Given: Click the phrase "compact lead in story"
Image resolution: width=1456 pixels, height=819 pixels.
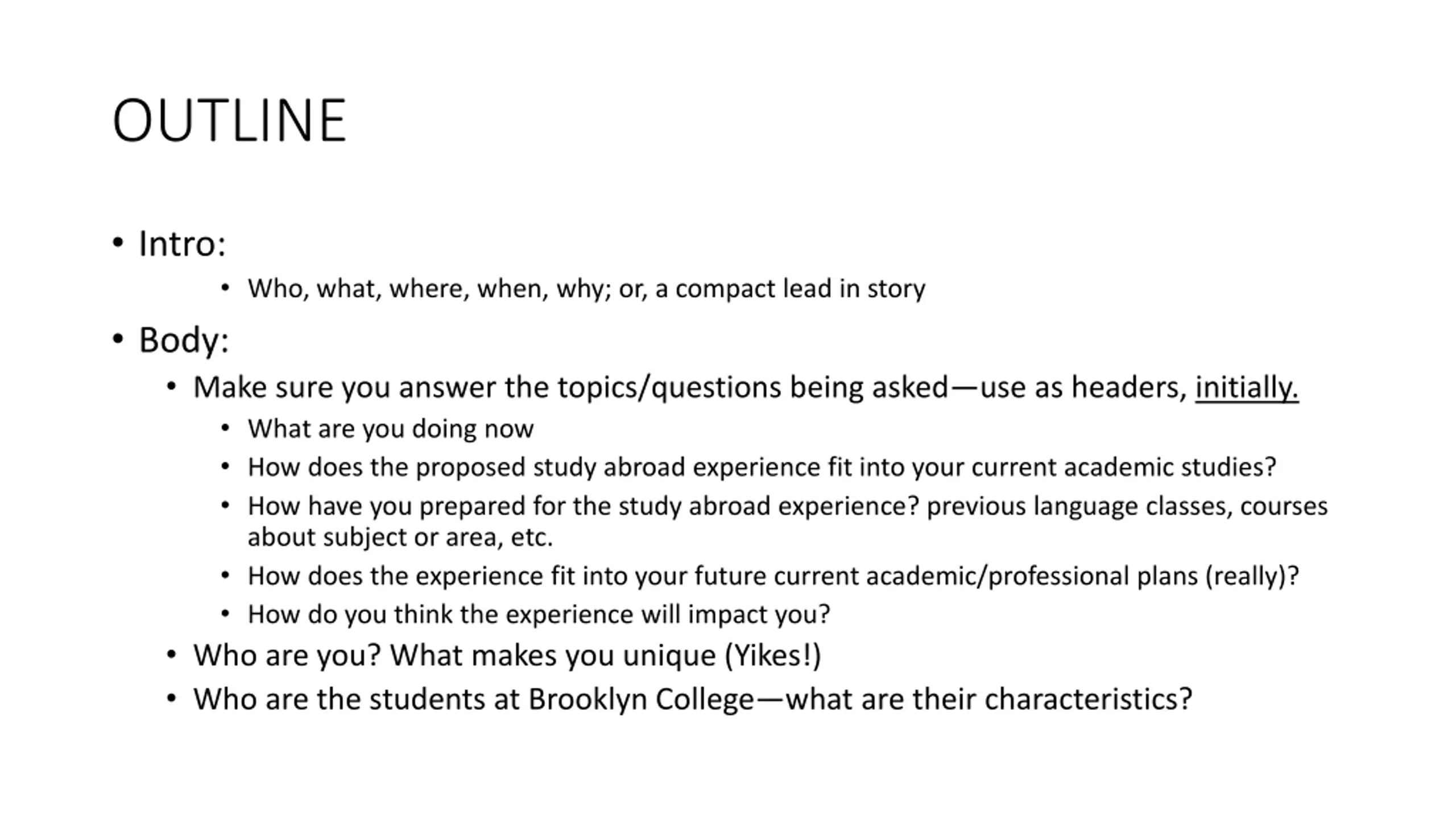Looking at the screenshot, I should tap(800, 288).
